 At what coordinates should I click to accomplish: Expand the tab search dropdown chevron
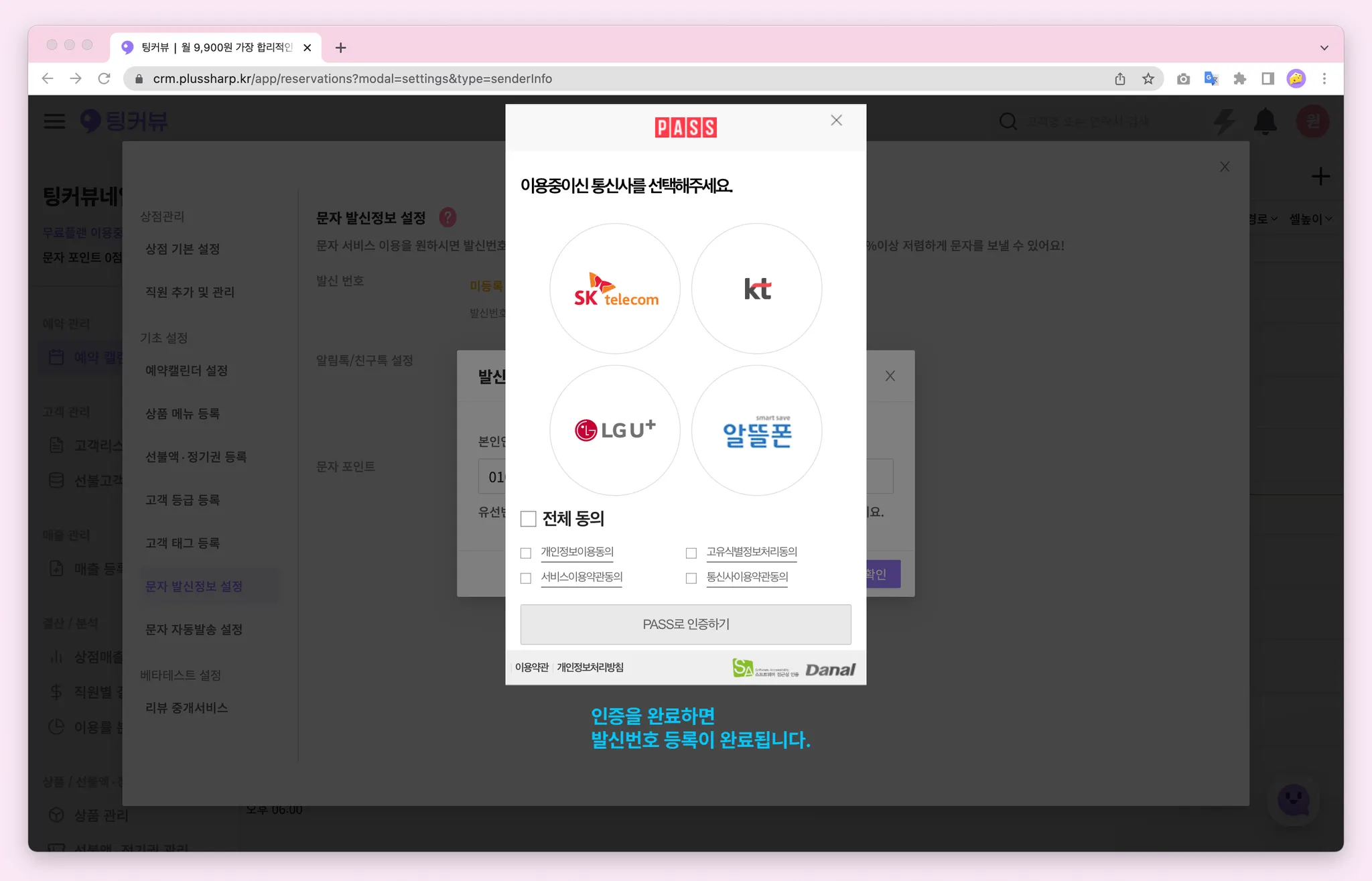[x=1324, y=48]
